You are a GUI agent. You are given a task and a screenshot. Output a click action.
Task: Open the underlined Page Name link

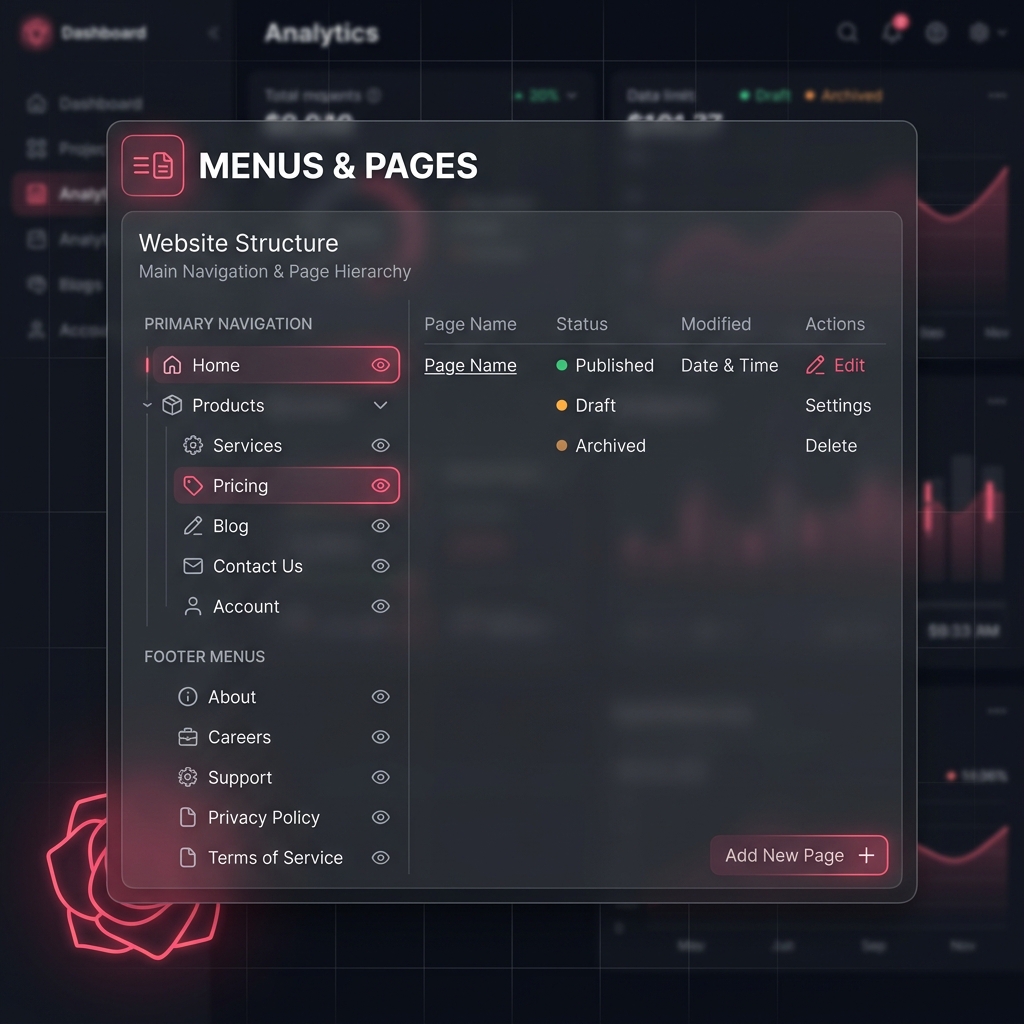pyautogui.click(x=470, y=365)
